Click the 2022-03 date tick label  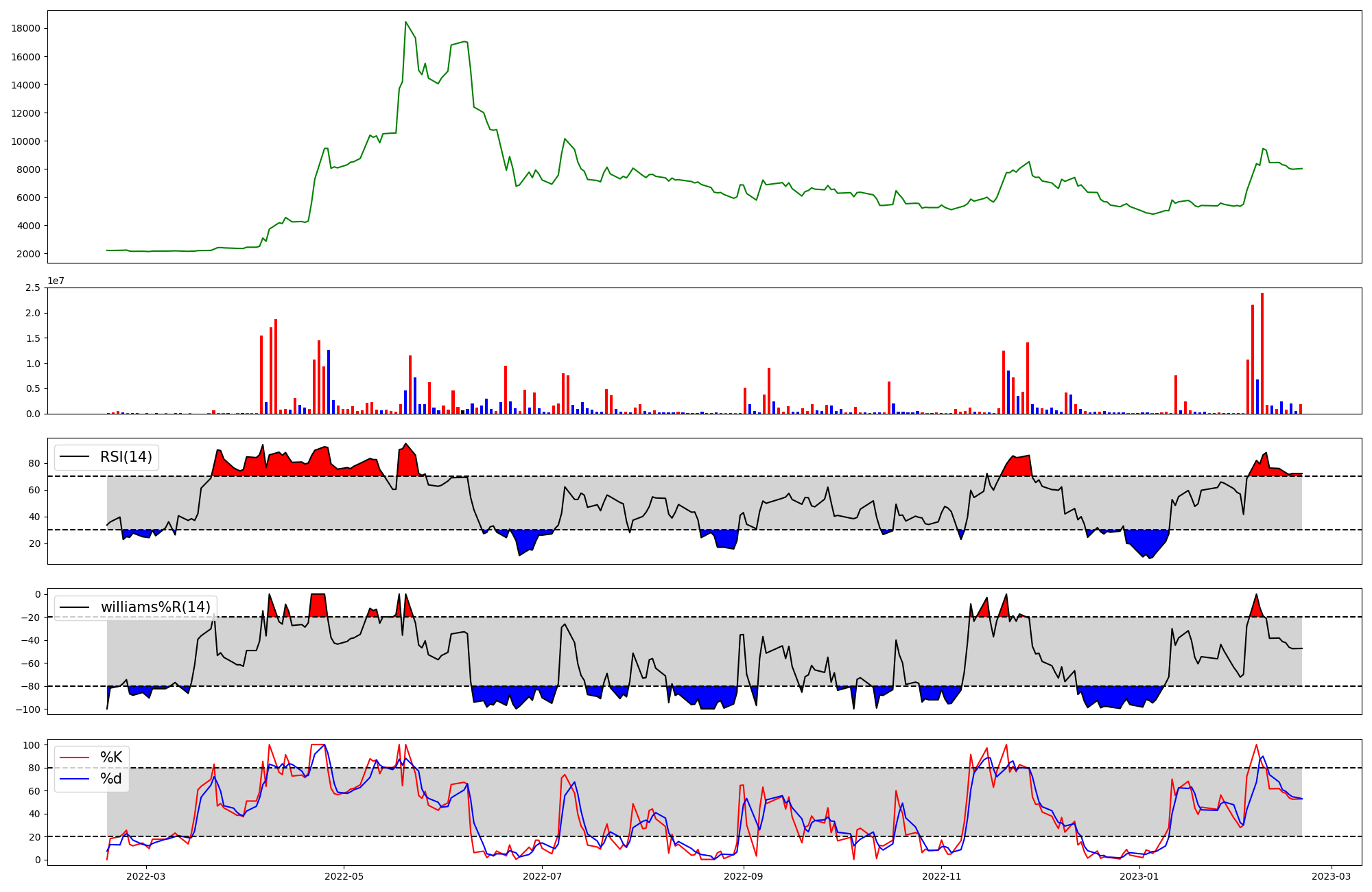point(145,876)
